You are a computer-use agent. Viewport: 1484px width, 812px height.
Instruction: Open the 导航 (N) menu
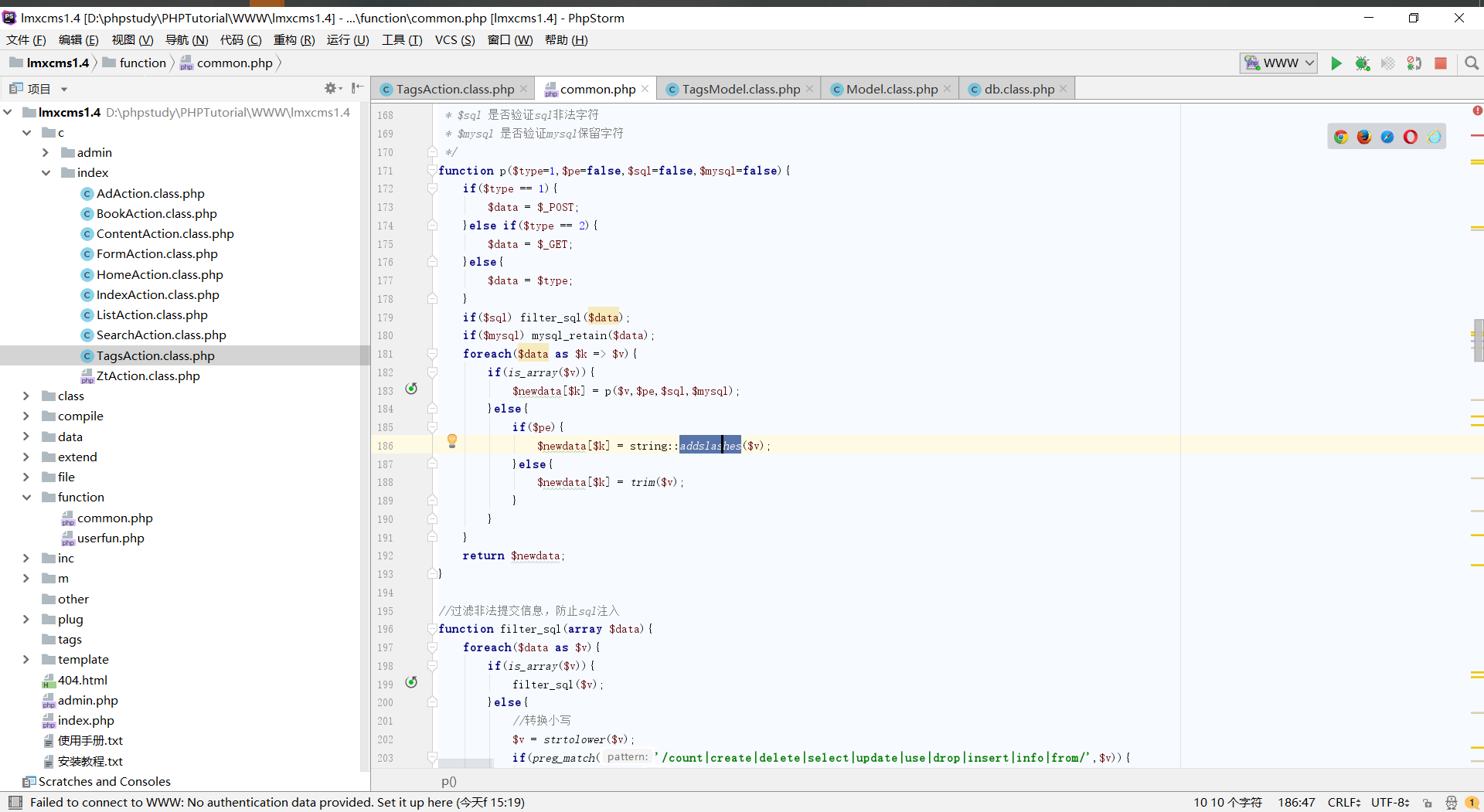click(186, 40)
